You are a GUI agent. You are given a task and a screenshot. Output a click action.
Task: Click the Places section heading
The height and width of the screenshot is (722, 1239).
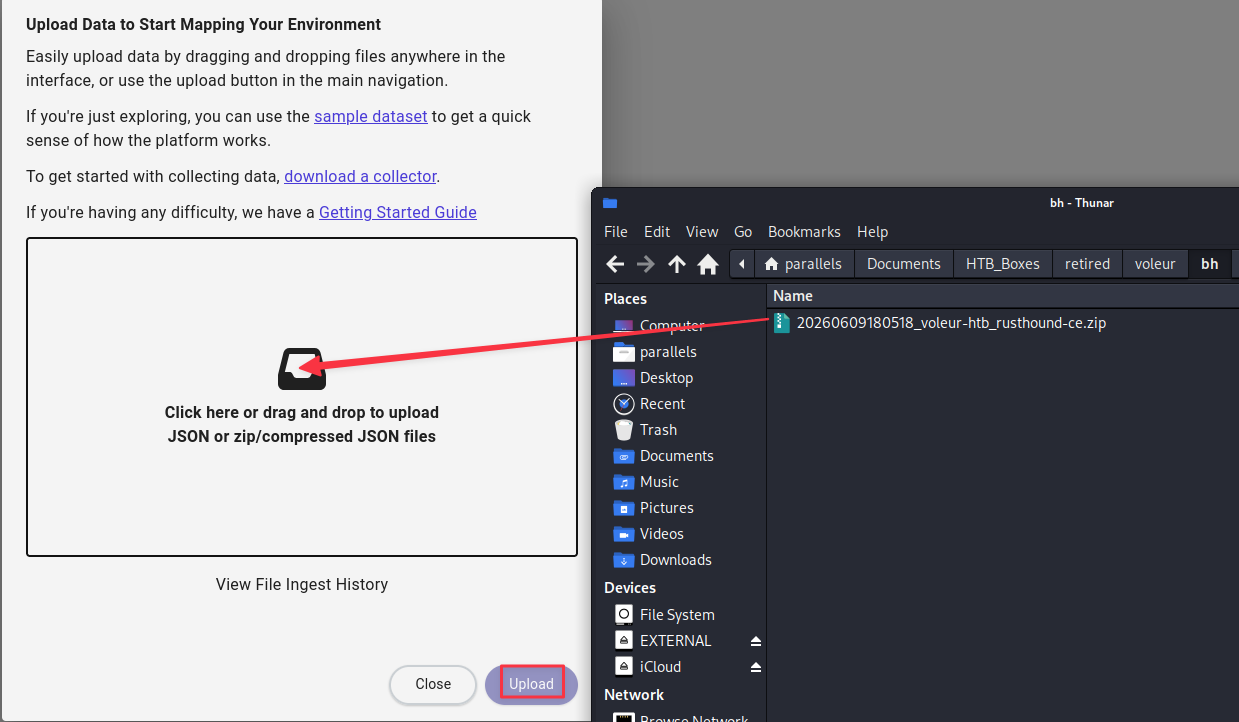pyautogui.click(x=625, y=299)
